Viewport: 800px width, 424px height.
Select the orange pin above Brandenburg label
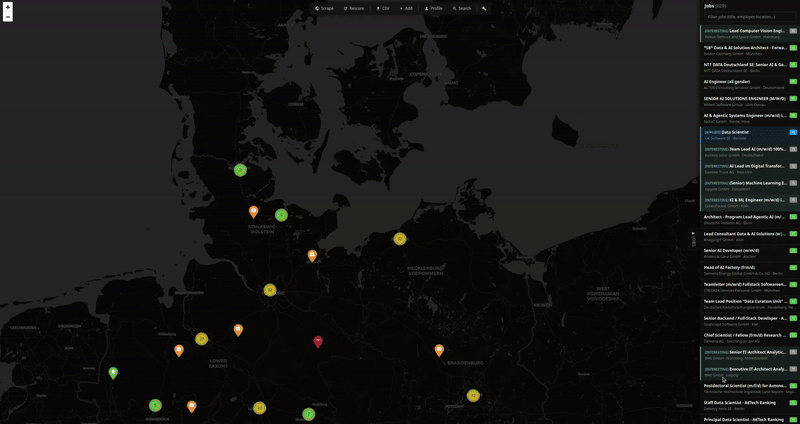(439, 350)
